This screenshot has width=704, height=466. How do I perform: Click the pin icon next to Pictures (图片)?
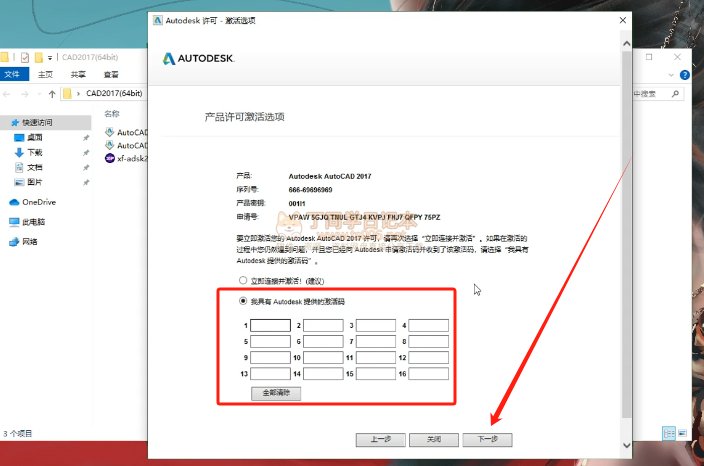tap(86, 183)
